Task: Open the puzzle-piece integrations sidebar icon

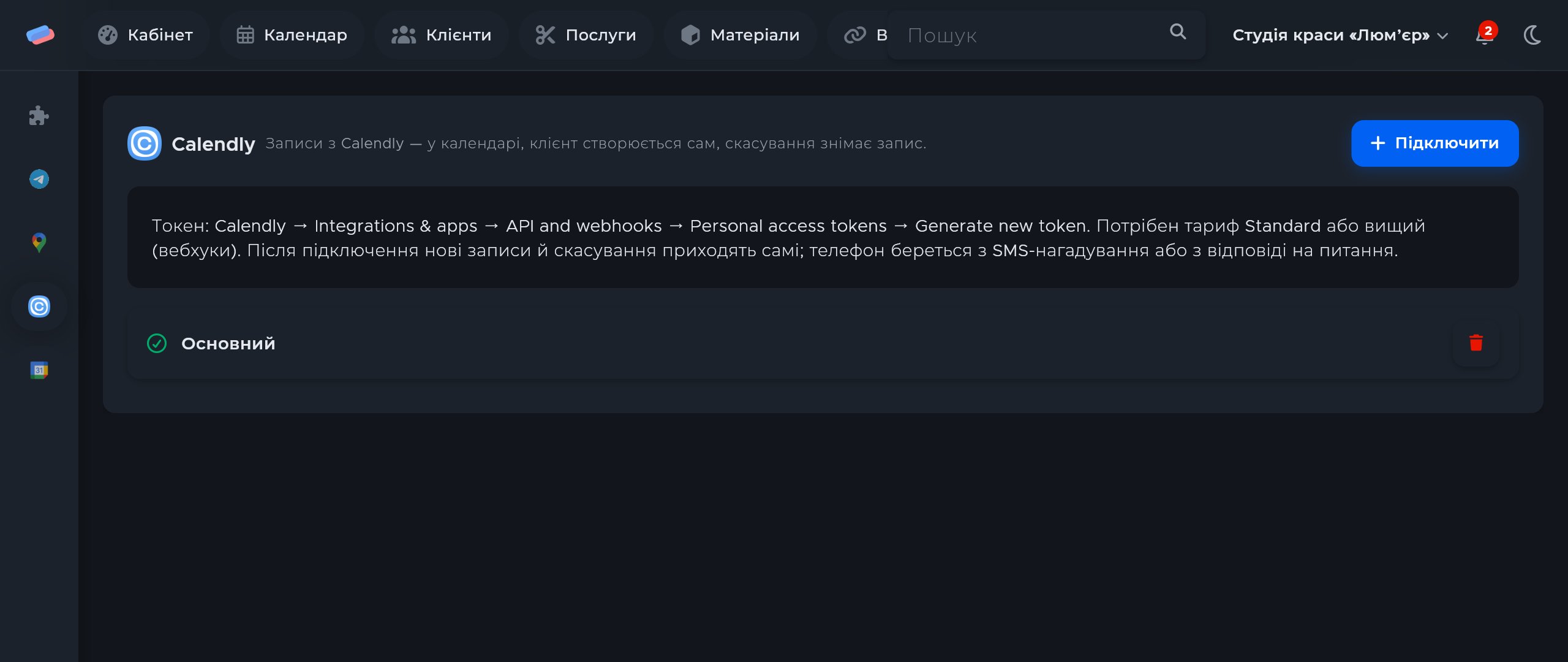Action: pos(39,116)
